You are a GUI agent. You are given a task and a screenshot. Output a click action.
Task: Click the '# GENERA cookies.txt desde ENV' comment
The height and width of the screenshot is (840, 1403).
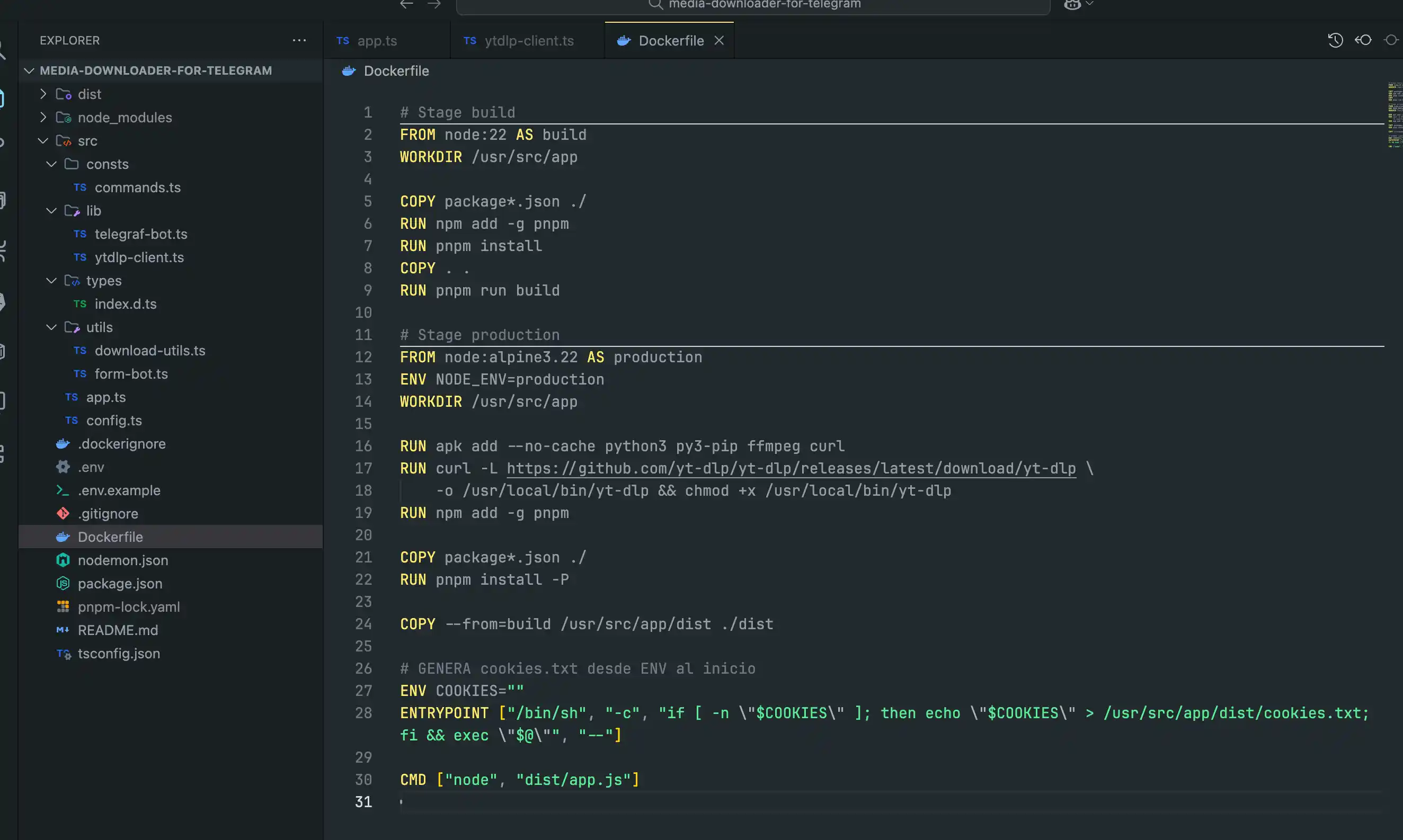[578, 668]
